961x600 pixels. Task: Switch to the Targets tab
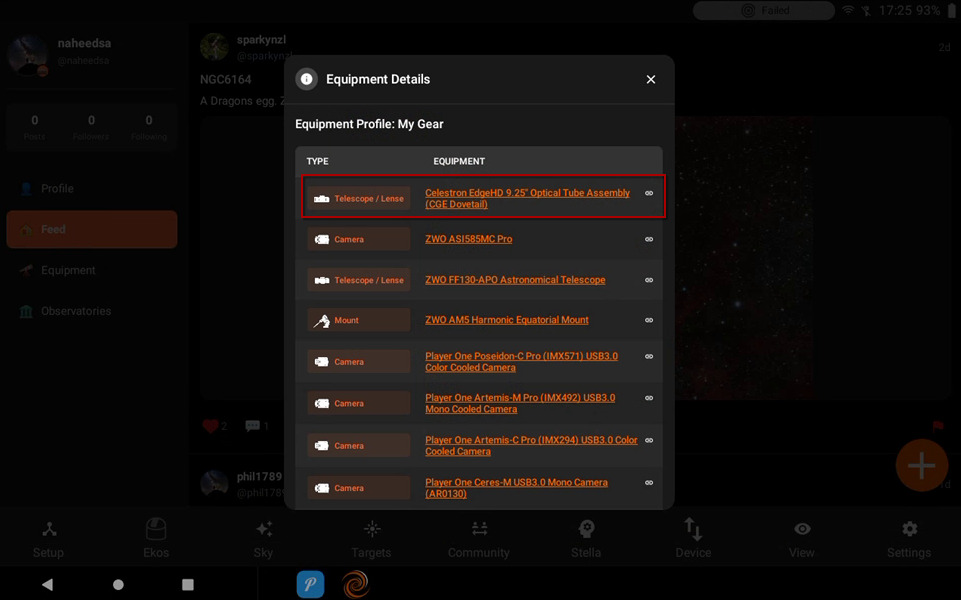[x=371, y=539]
